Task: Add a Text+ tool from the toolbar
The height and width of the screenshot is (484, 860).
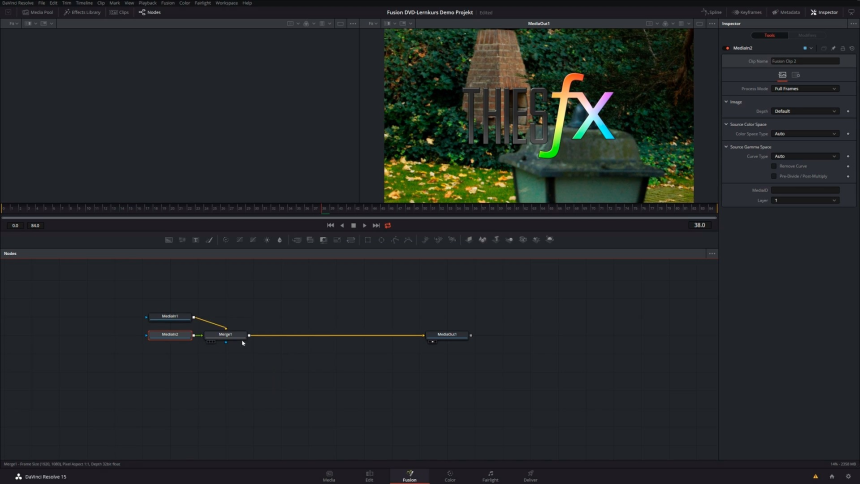Action: pos(196,240)
